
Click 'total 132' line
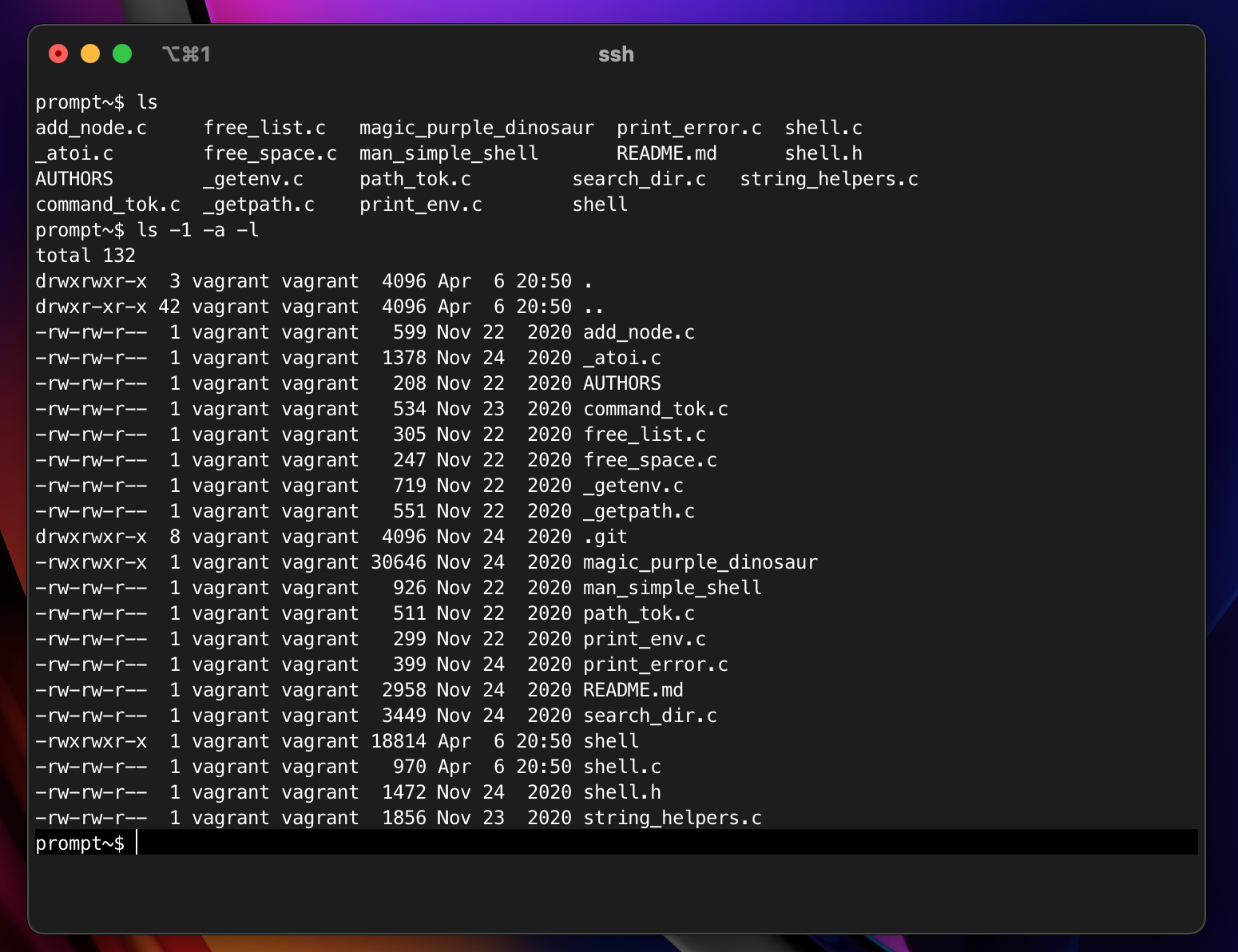point(85,256)
